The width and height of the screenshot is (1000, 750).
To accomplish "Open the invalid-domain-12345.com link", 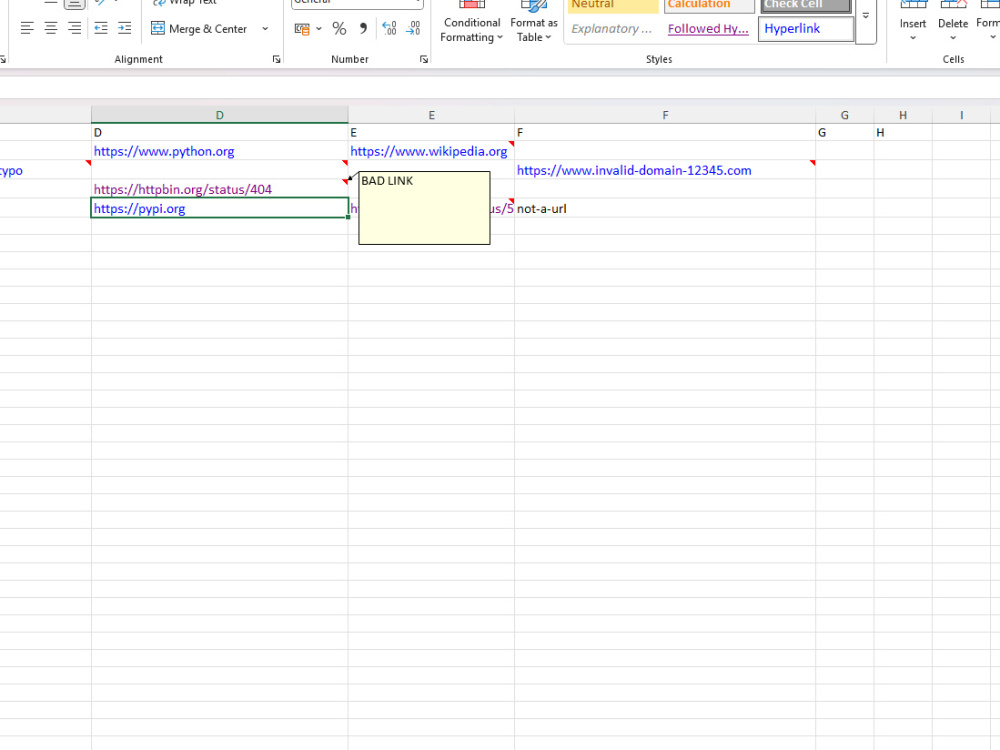I will click(634, 171).
